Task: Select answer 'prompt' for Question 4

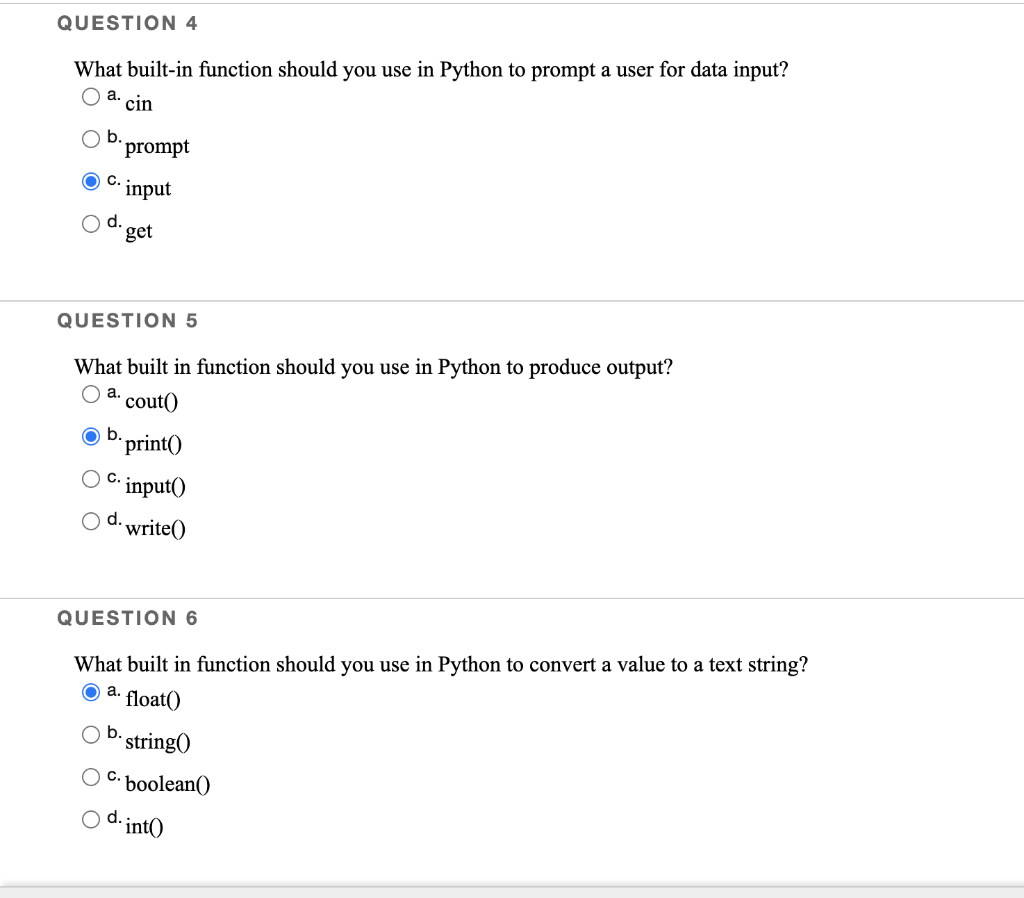Action: (x=91, y=139)
